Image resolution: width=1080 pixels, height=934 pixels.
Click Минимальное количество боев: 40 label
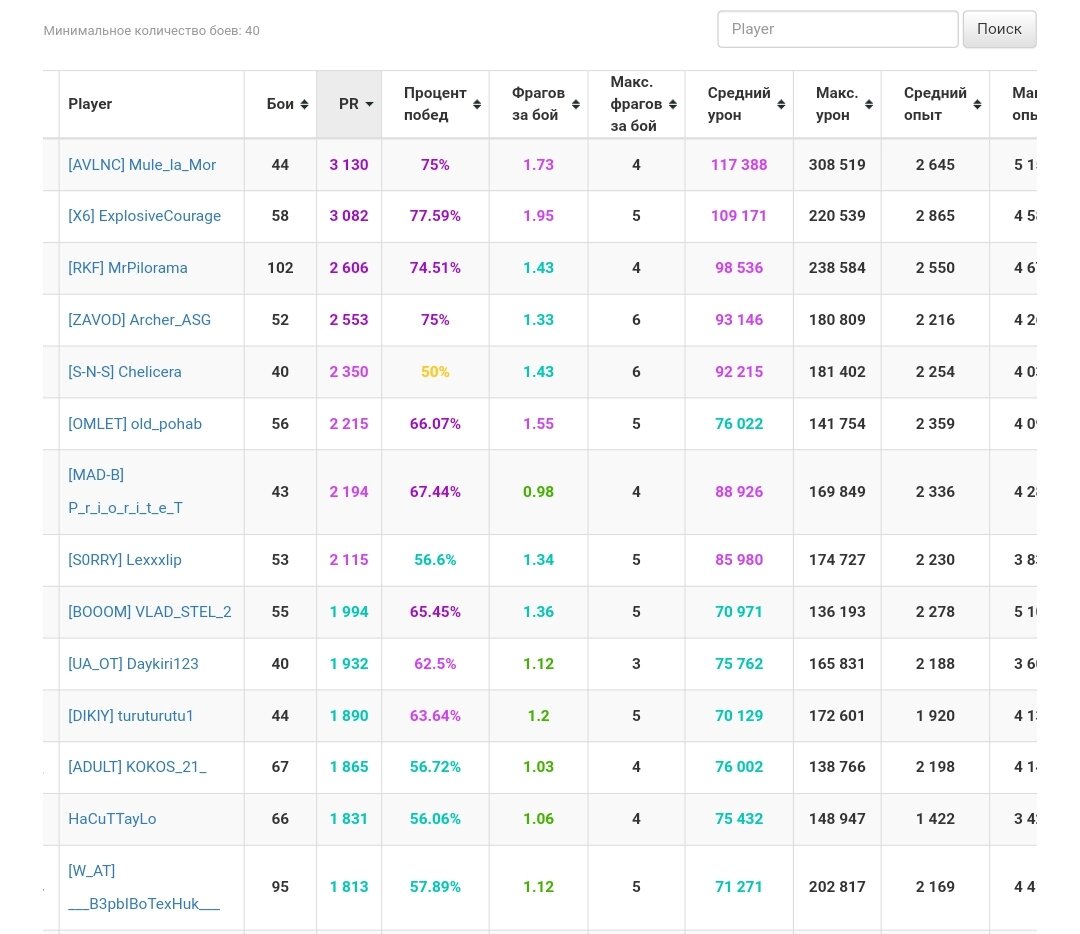pos(152,30)
